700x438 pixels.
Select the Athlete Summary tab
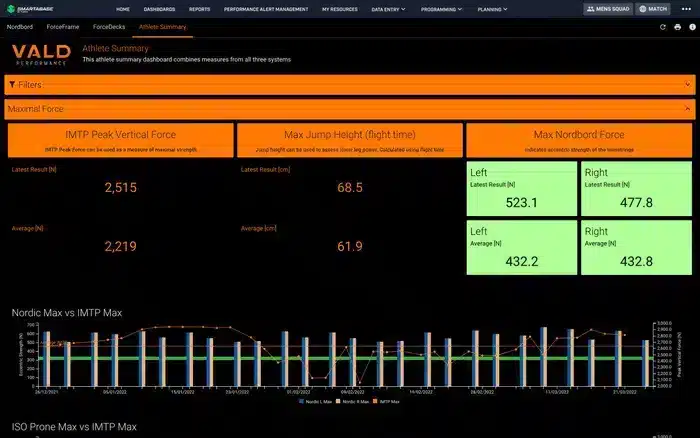pos(162,27)
